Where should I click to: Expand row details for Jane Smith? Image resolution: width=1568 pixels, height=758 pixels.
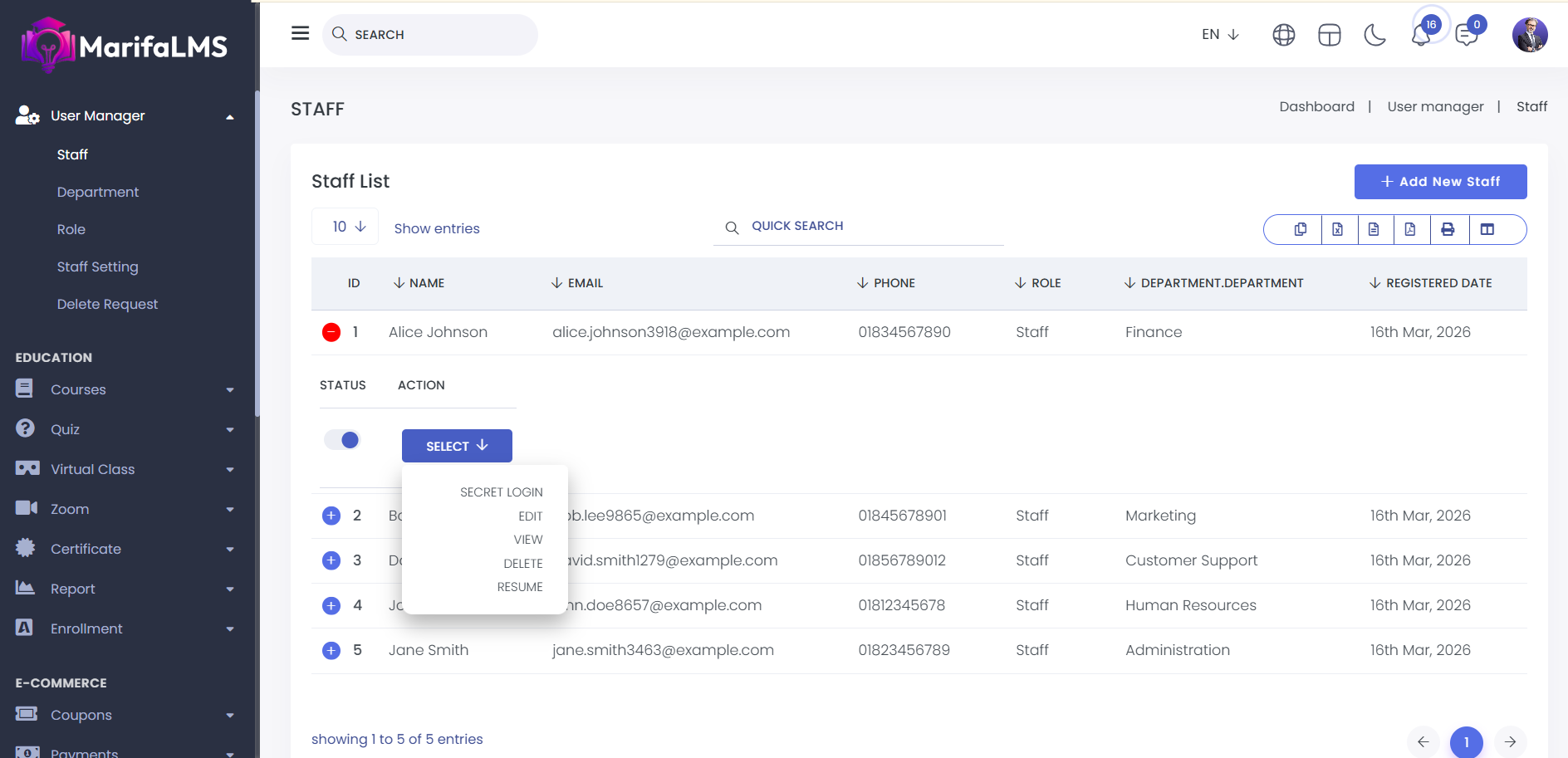pos(331,651)
